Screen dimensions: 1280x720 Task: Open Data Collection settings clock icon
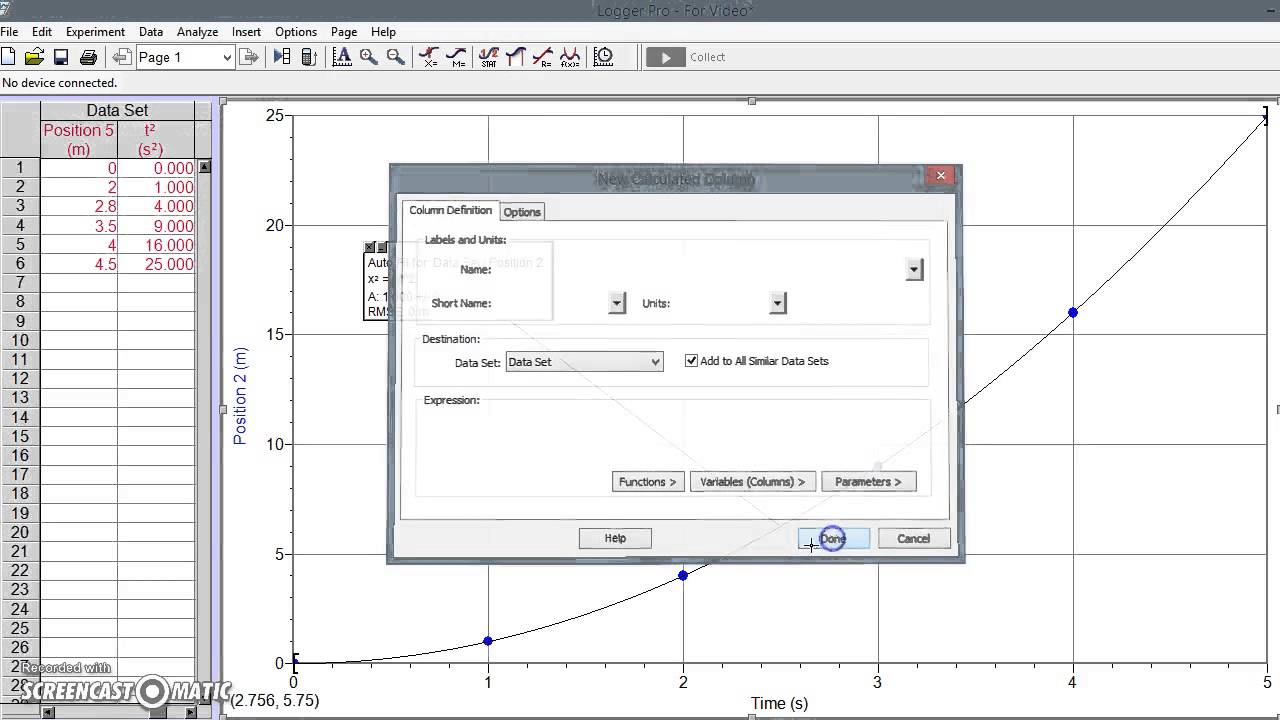click(603, 57)
